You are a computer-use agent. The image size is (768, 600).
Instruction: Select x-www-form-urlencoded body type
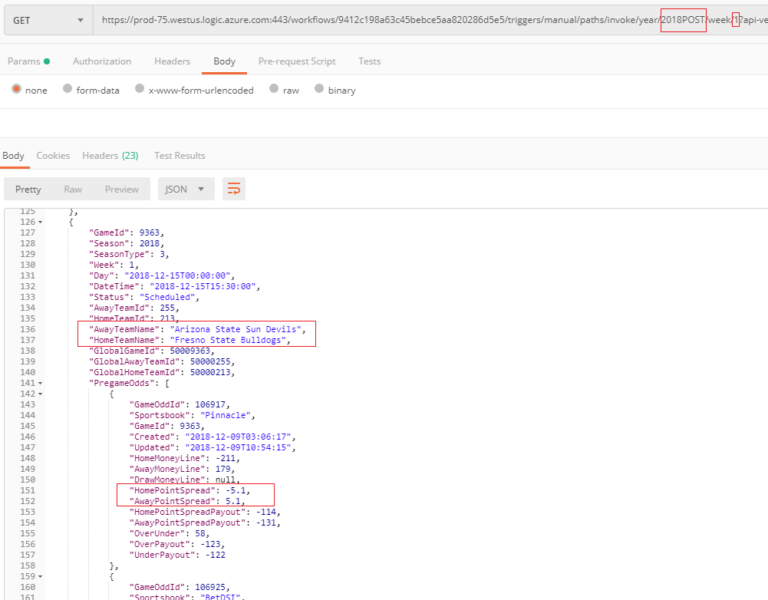pyautogui.click(x=140, y=89)
